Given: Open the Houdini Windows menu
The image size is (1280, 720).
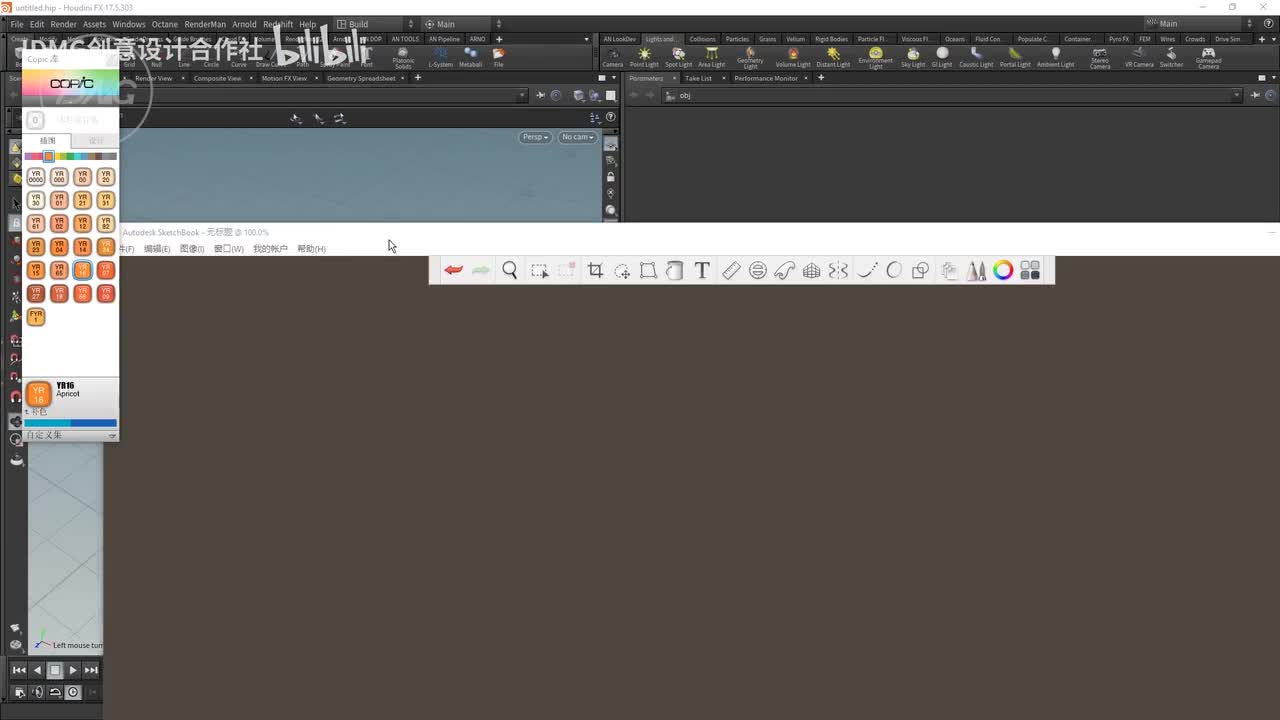Looking at the screenshot, I should pos(129,24).
